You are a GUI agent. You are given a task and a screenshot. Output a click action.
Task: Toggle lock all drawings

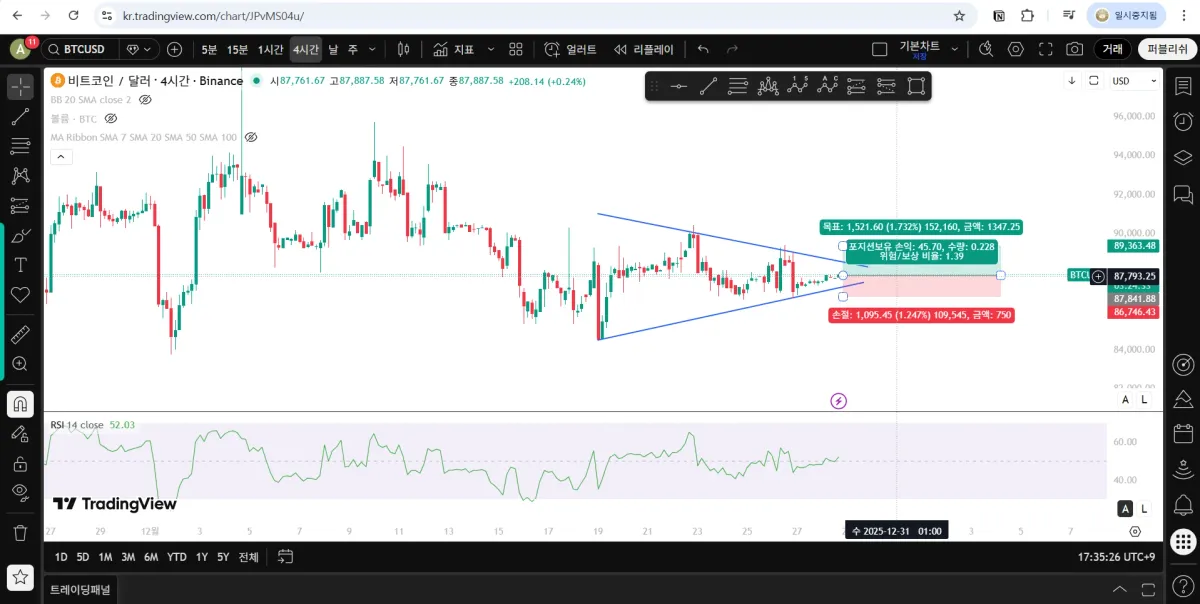click(20, 463)
